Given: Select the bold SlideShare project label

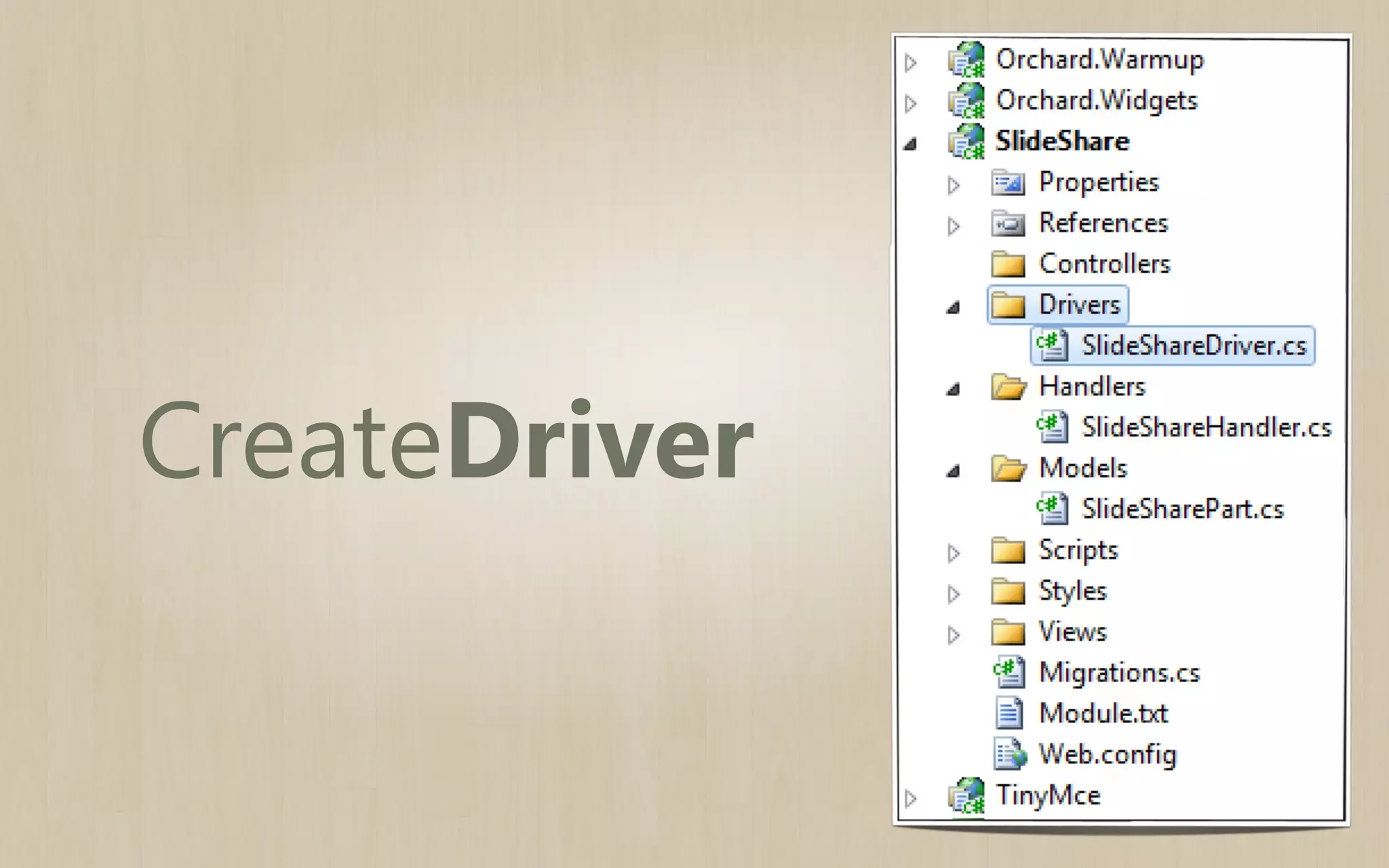Looking at the screenshot, I should pyautogui.click(x=1062, y=141).
